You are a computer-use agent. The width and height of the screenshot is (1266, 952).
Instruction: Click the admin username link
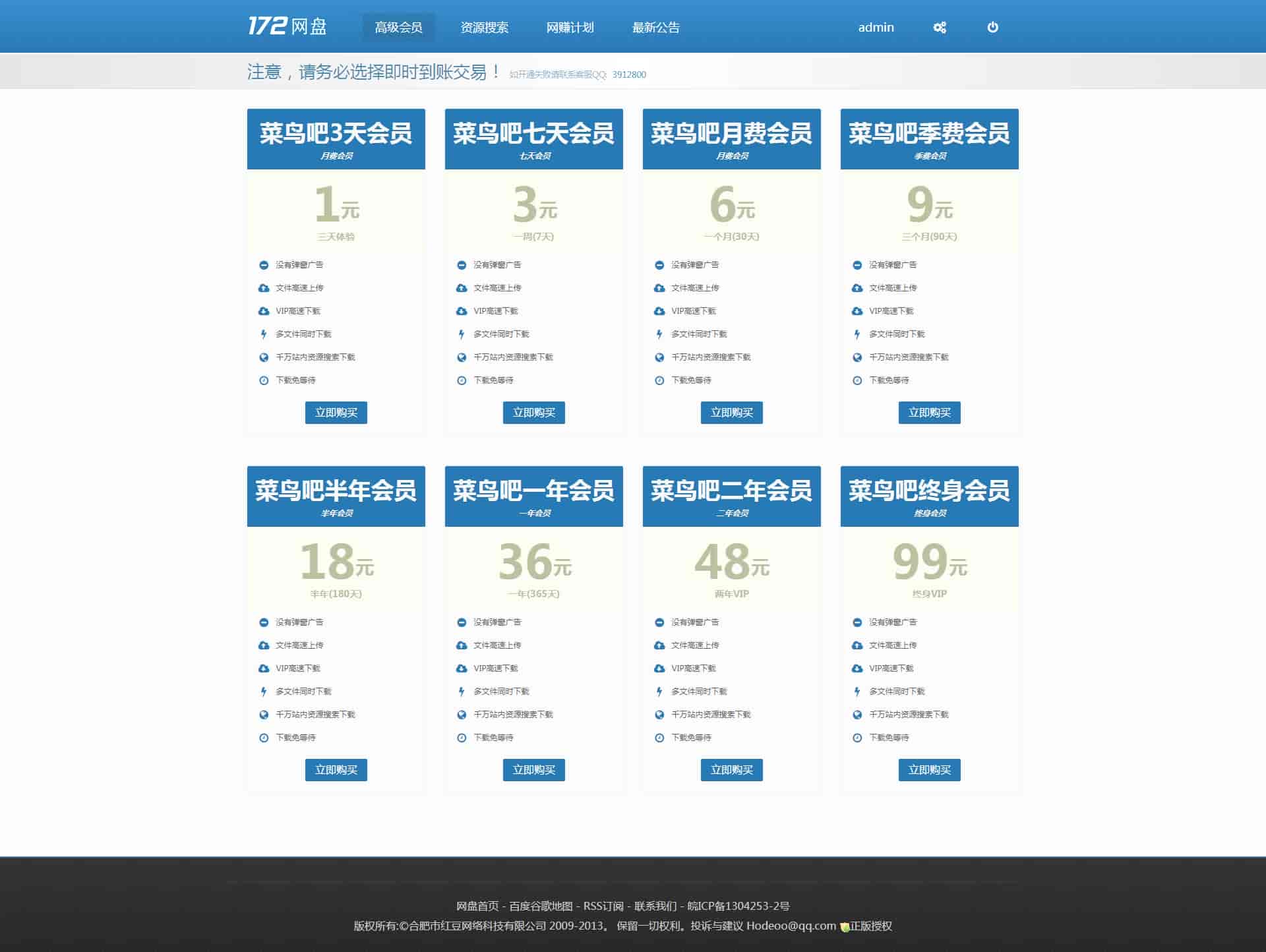876,28
